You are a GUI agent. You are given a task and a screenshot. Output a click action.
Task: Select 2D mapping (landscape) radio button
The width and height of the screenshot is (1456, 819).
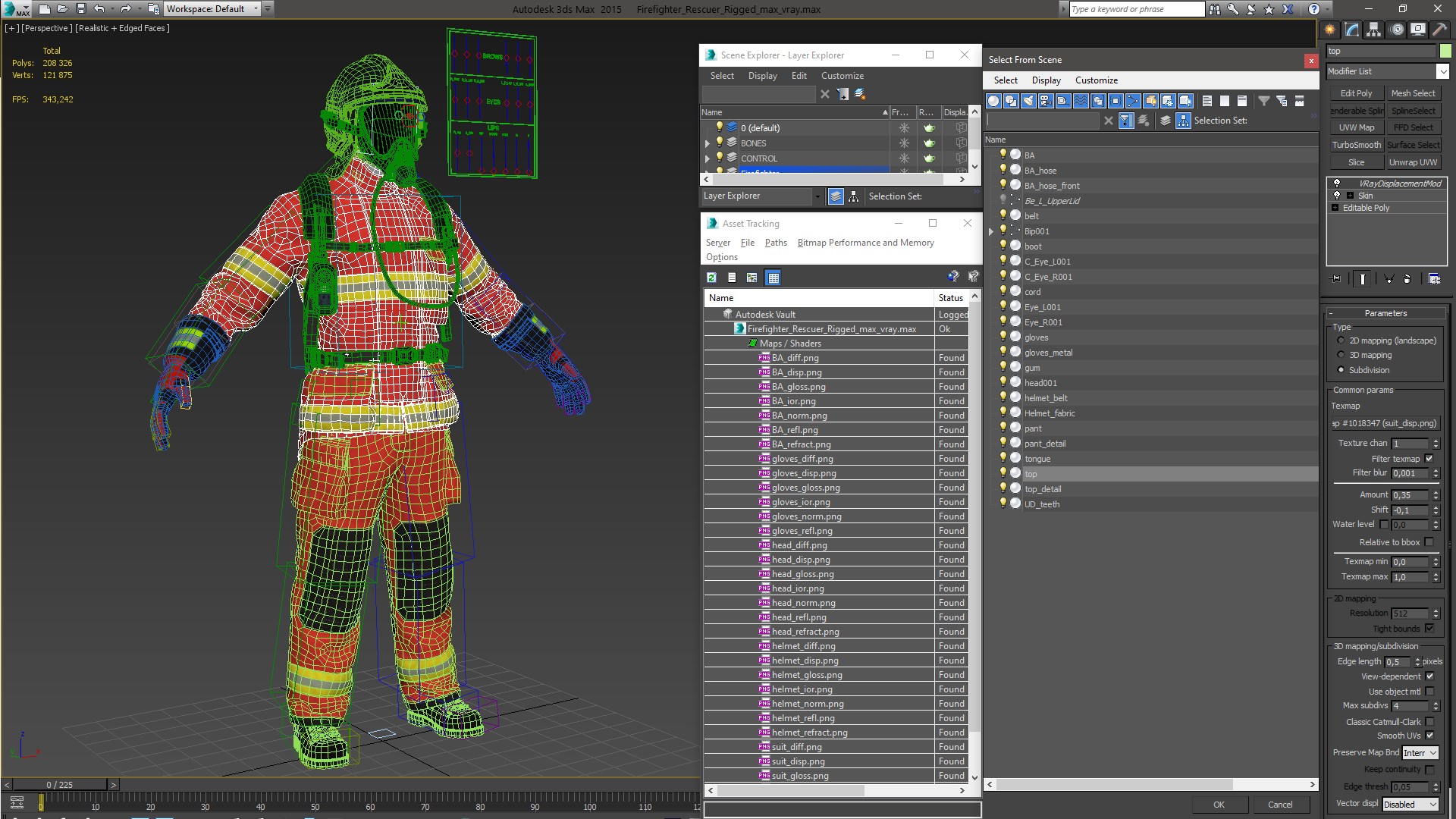[1341, 340]
